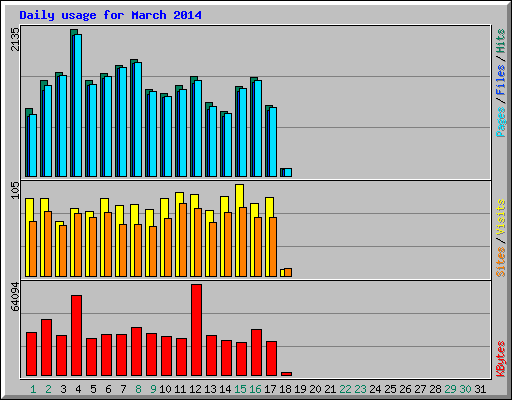Image resolution: width=512 pixels, height=400 pixels.
Task: Click day 1 on the x-axis
Action: [33, 389]
